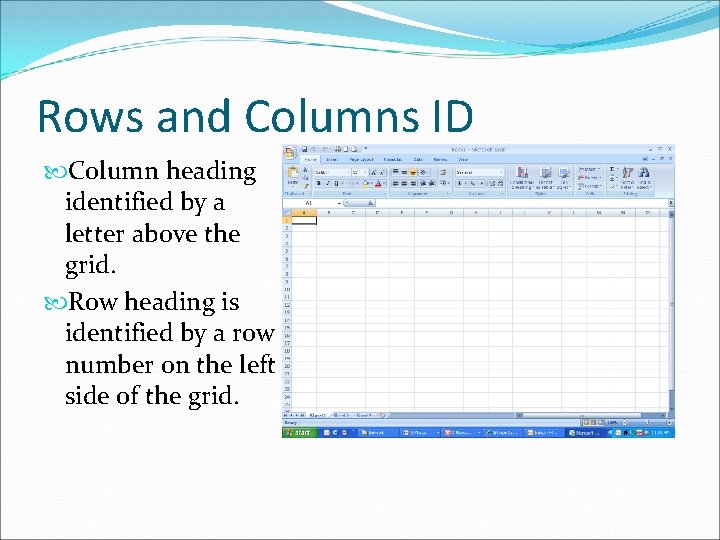Image resolution: width=720 pixels, height=540 pixels.
Task: Expand the Fill Color dropdown arrow
Action: pyautogui.click(x=371, y=183)
